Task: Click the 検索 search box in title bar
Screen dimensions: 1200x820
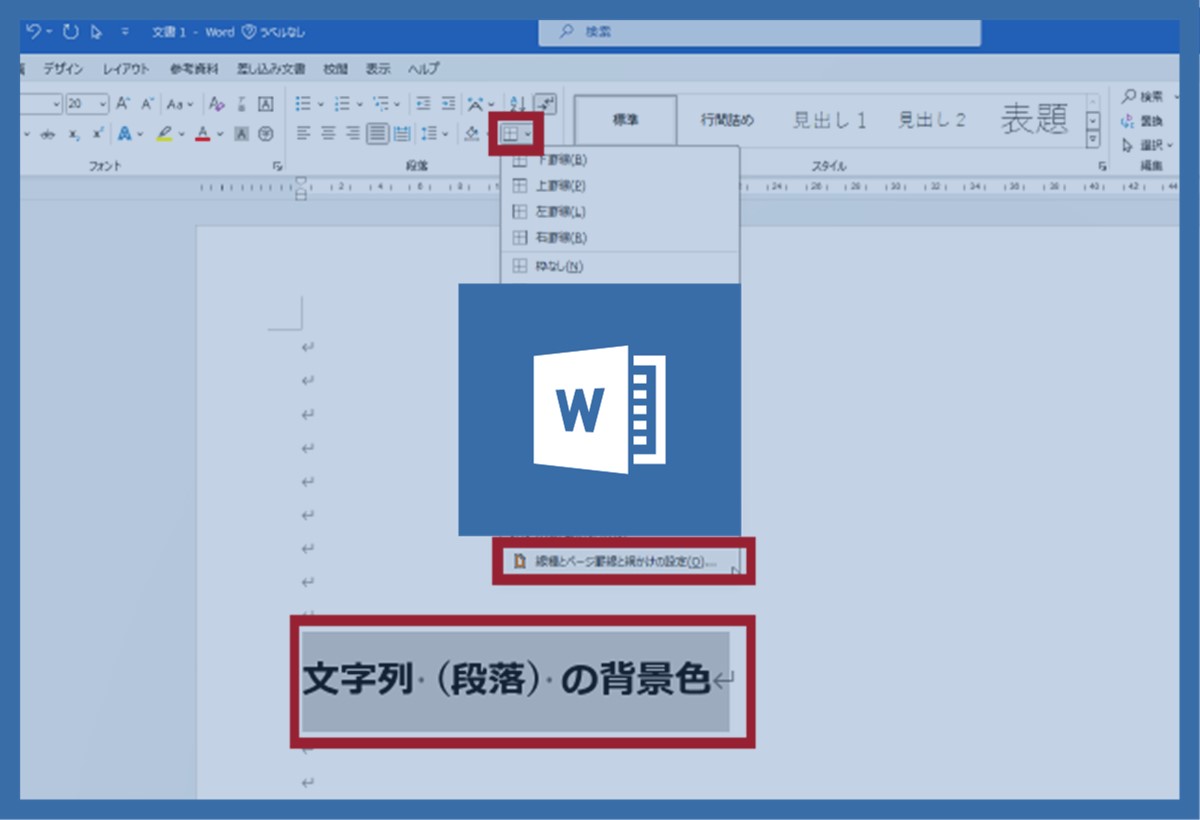Action: tap(760, 32)
